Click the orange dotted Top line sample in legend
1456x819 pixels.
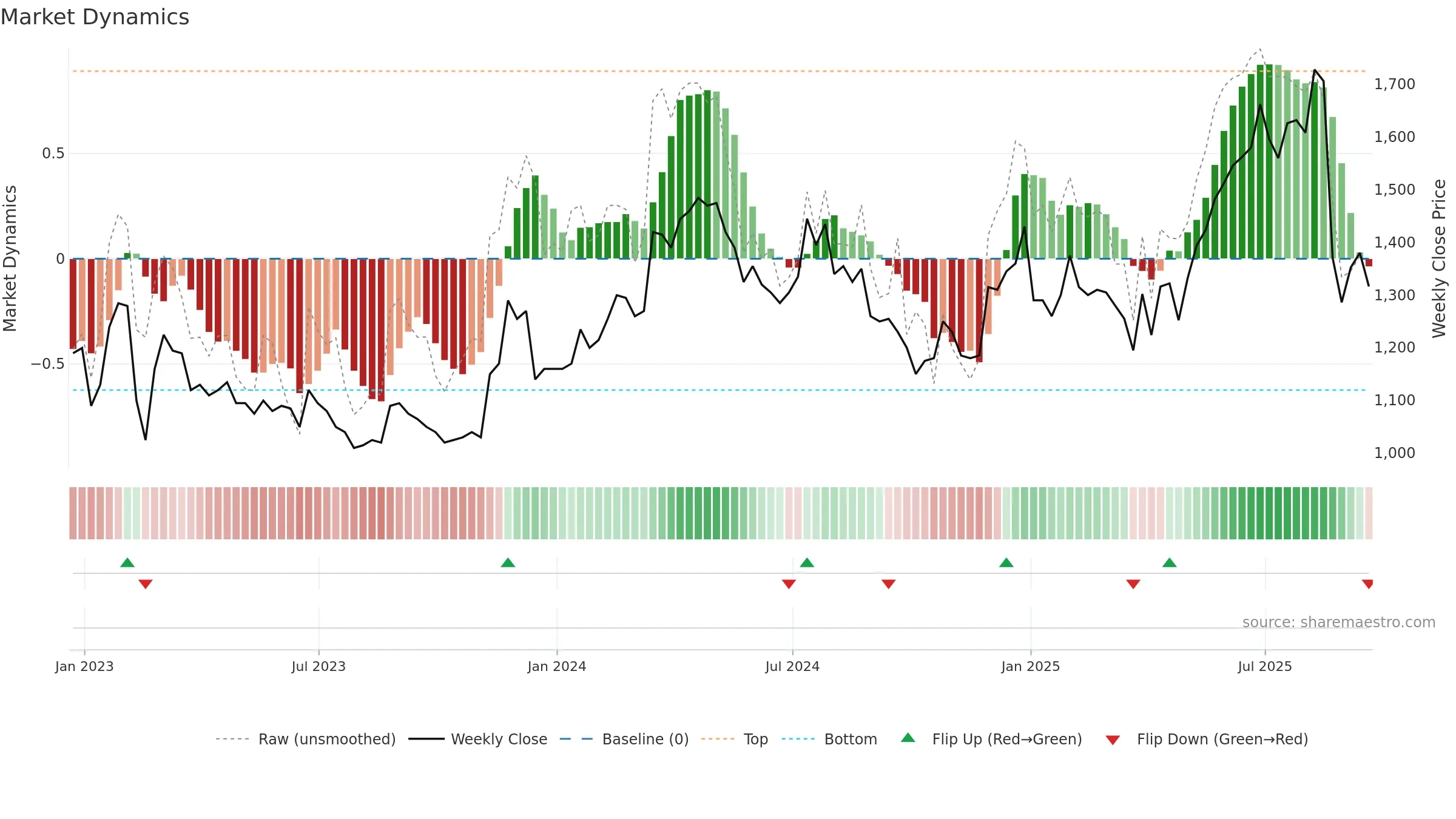(718, 739)
